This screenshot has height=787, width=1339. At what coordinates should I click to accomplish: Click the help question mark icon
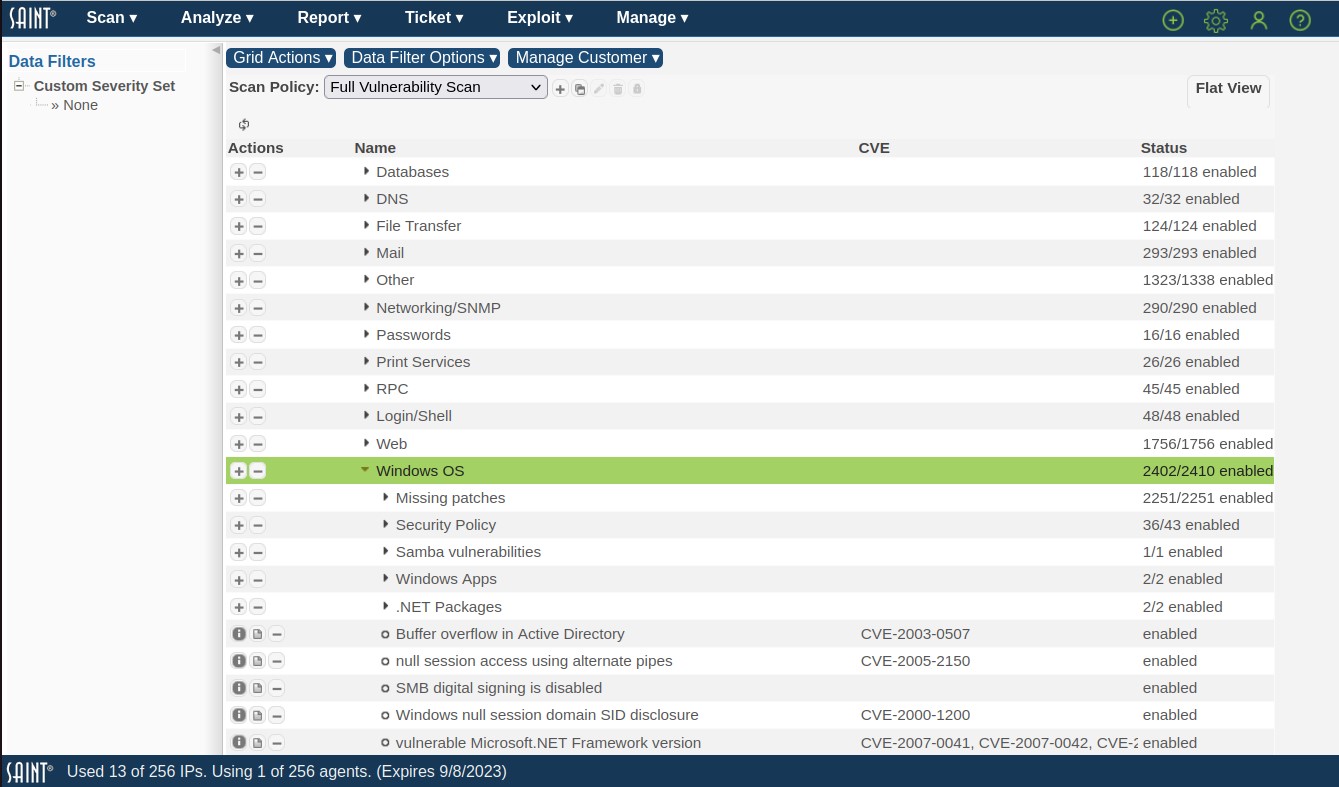point(1300,20)
